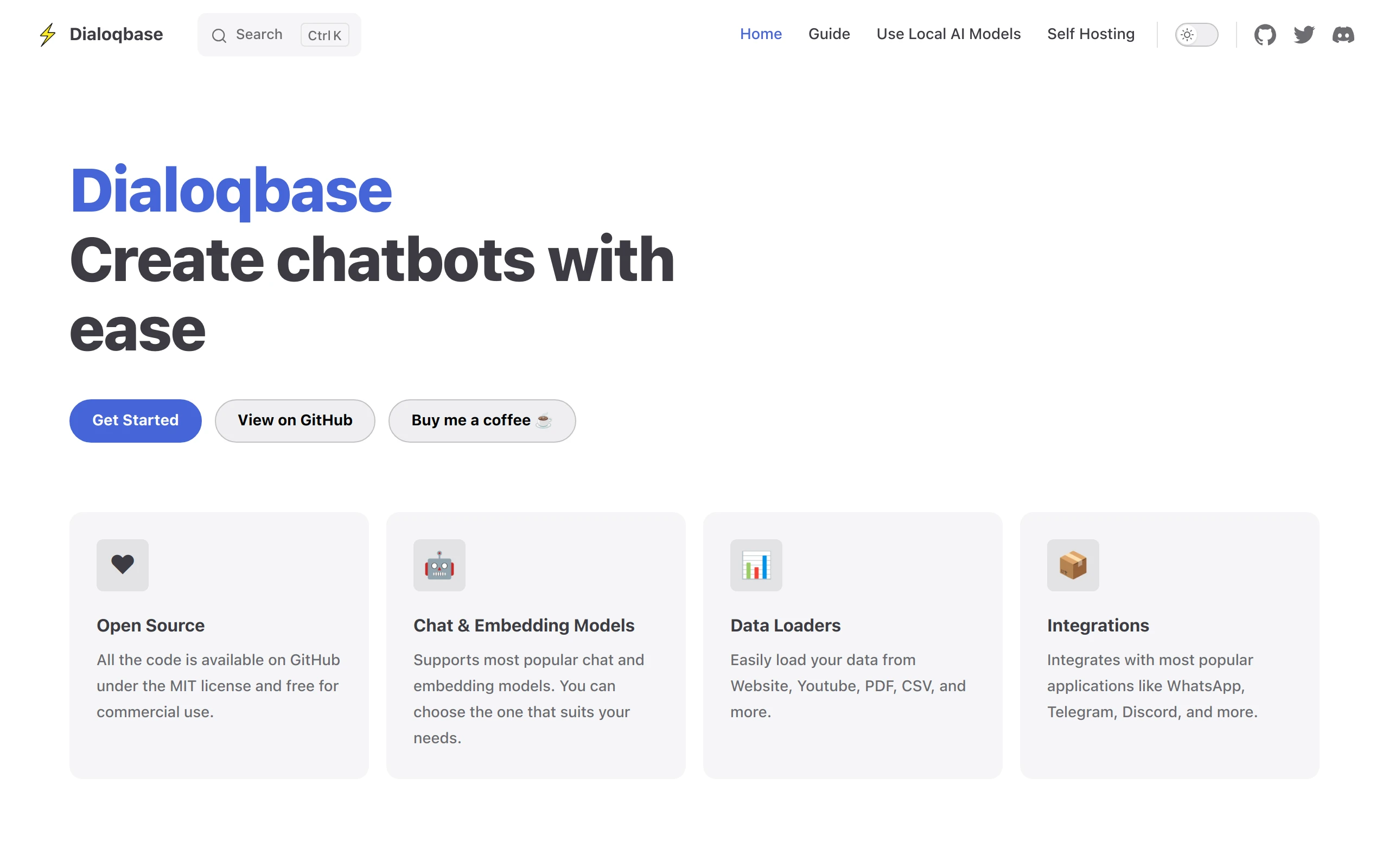Click the bar chart icon on Data Loaders card

[756, 565]
